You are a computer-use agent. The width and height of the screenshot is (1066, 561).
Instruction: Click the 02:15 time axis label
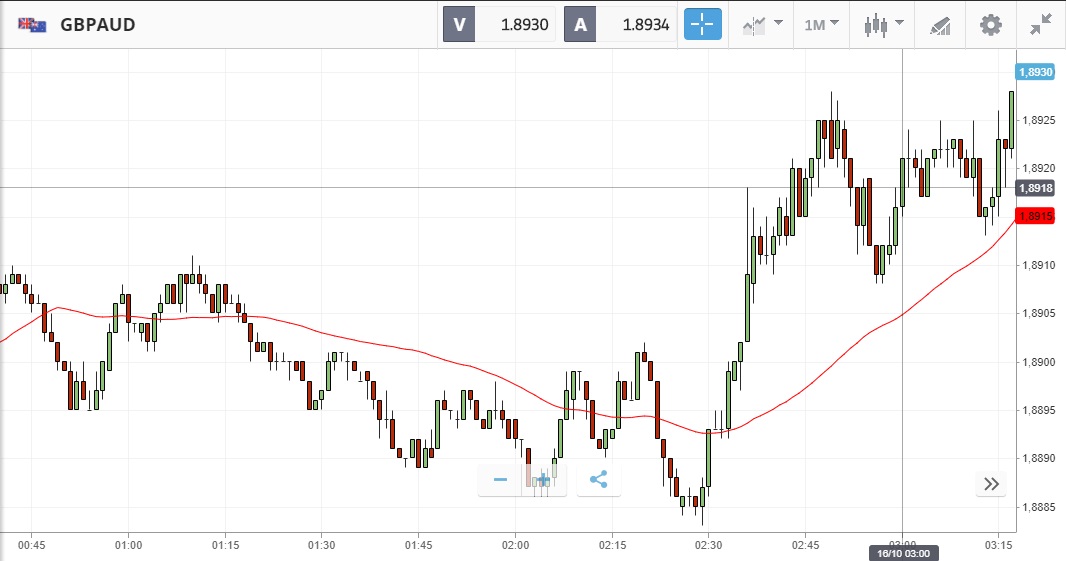(612, 545)
